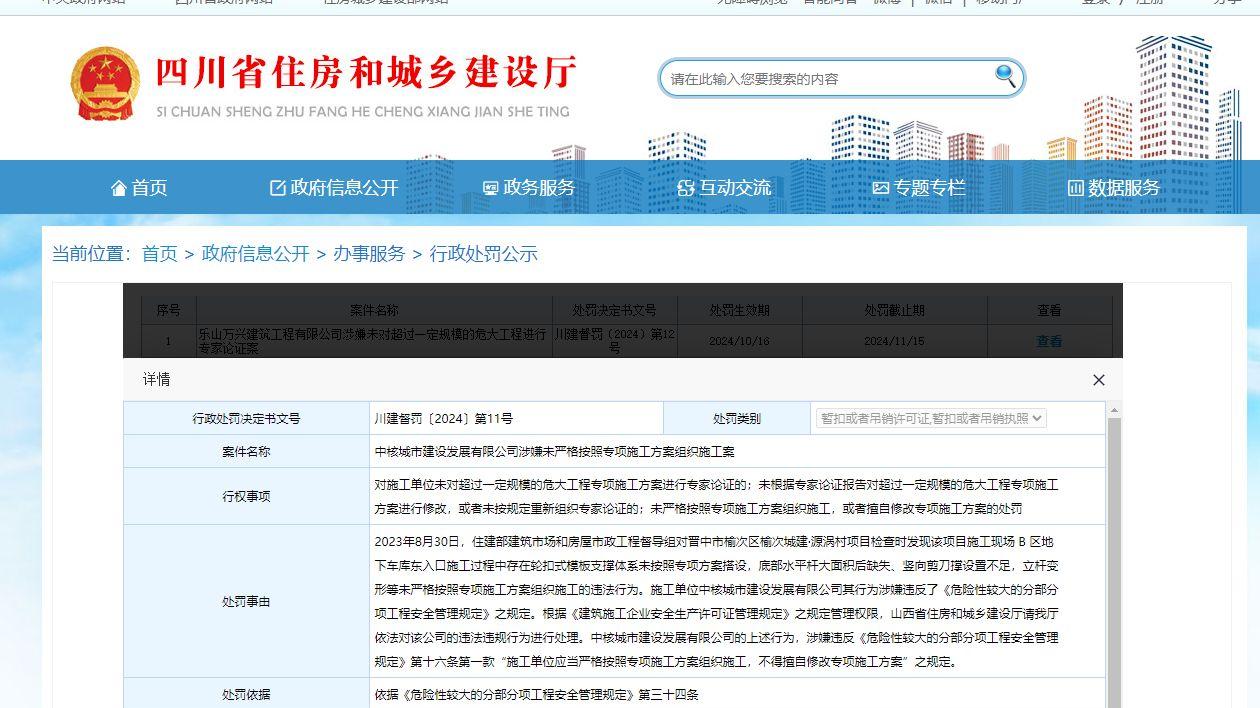Click the 行政处罚决定书文号 label cell
1260x708 pixels.
pyautogui.click(x=246, y=419)
